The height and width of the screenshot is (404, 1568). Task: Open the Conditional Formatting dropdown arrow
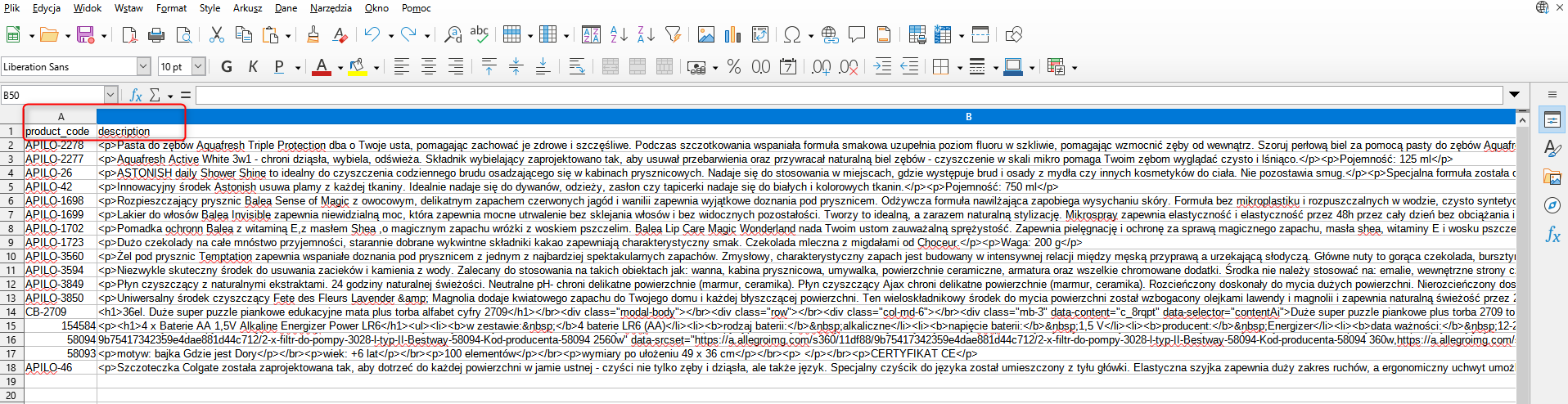click(x=1074, y=68)
